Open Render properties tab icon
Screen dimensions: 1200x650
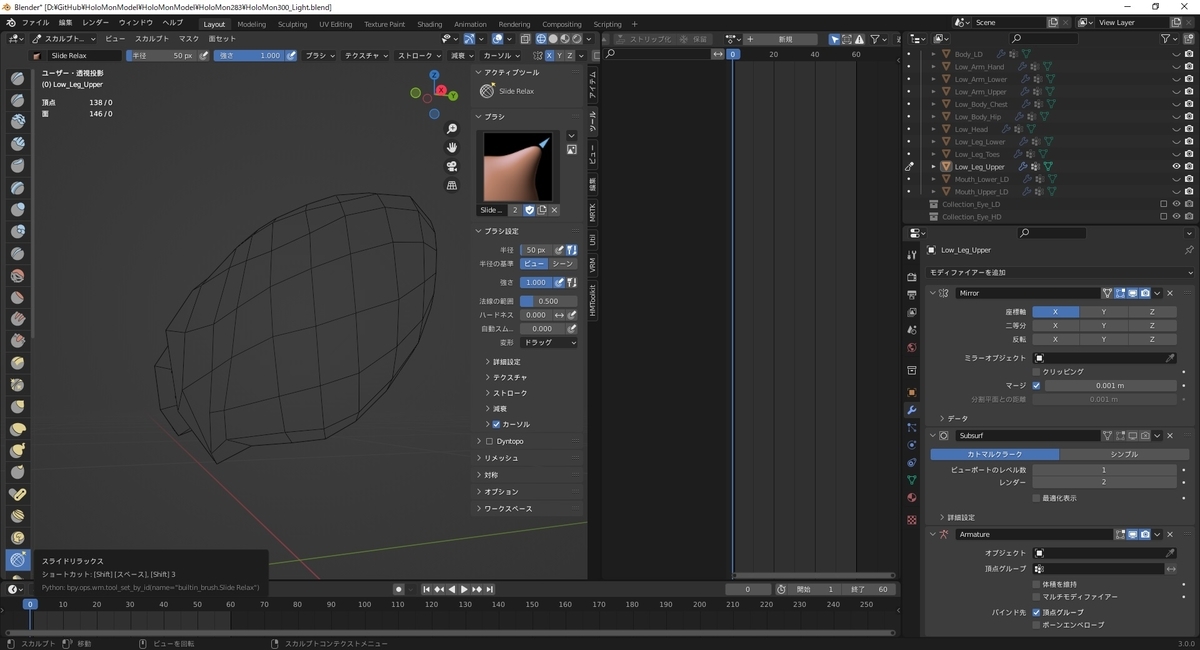[x=911, y=277]
